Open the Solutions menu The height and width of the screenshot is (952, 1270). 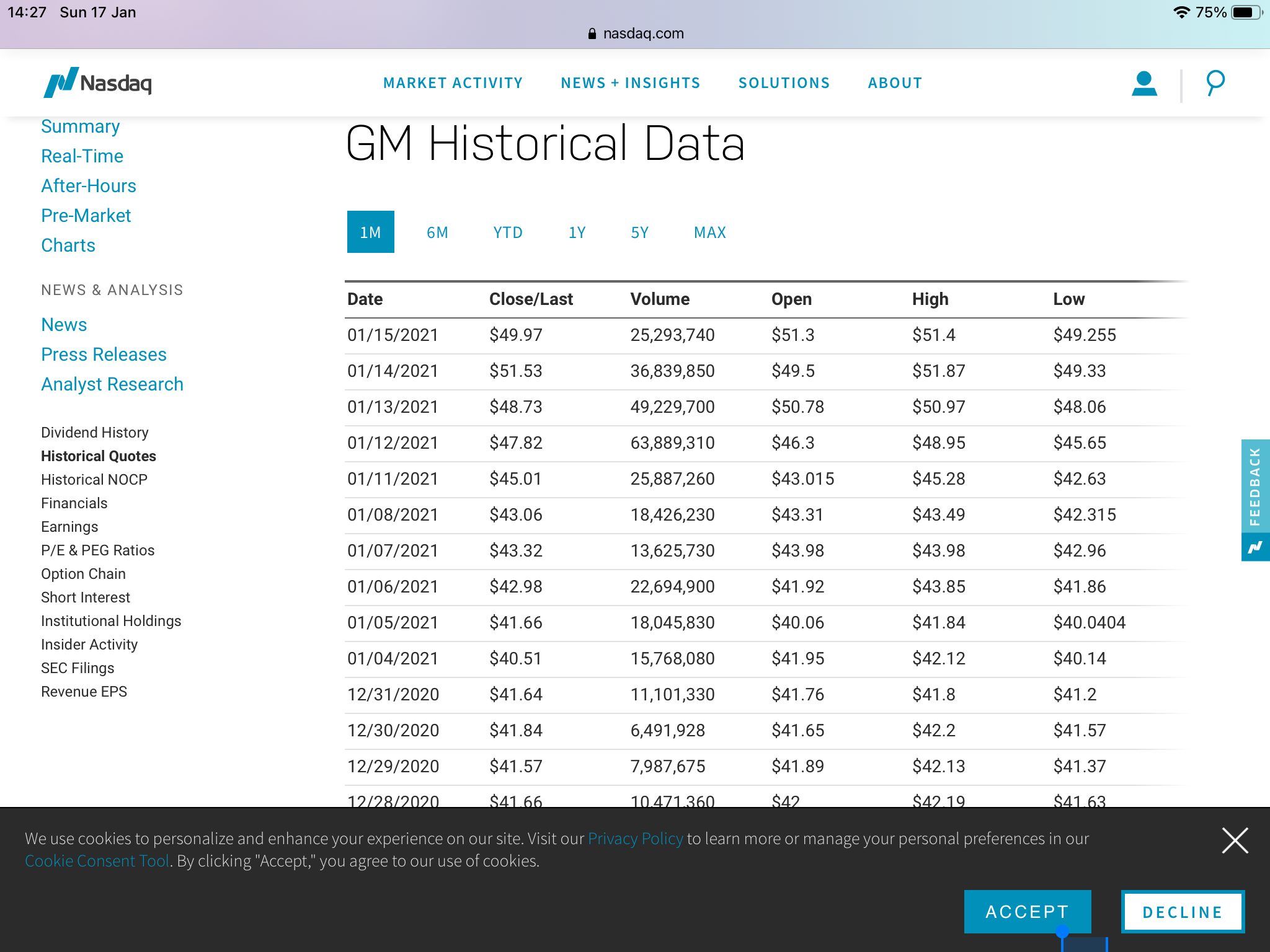[784, 83]
